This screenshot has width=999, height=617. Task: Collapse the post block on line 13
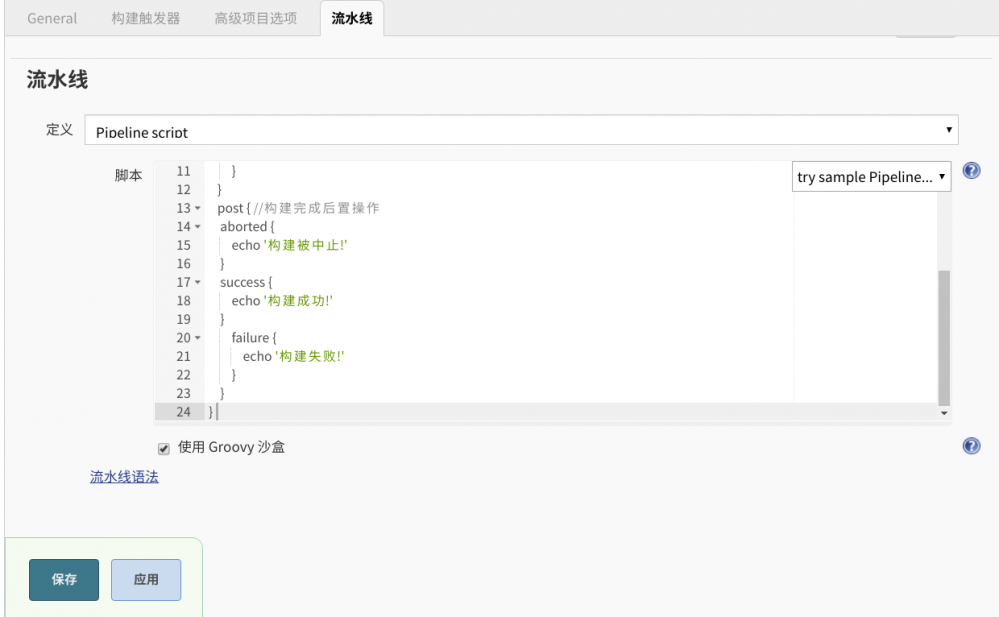(x=196, y=208)
